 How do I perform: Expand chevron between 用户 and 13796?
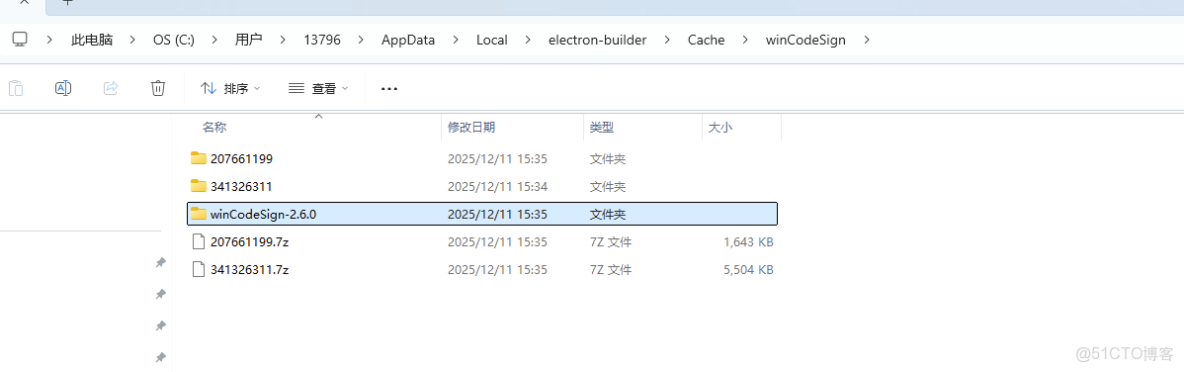tap(283, 40)
